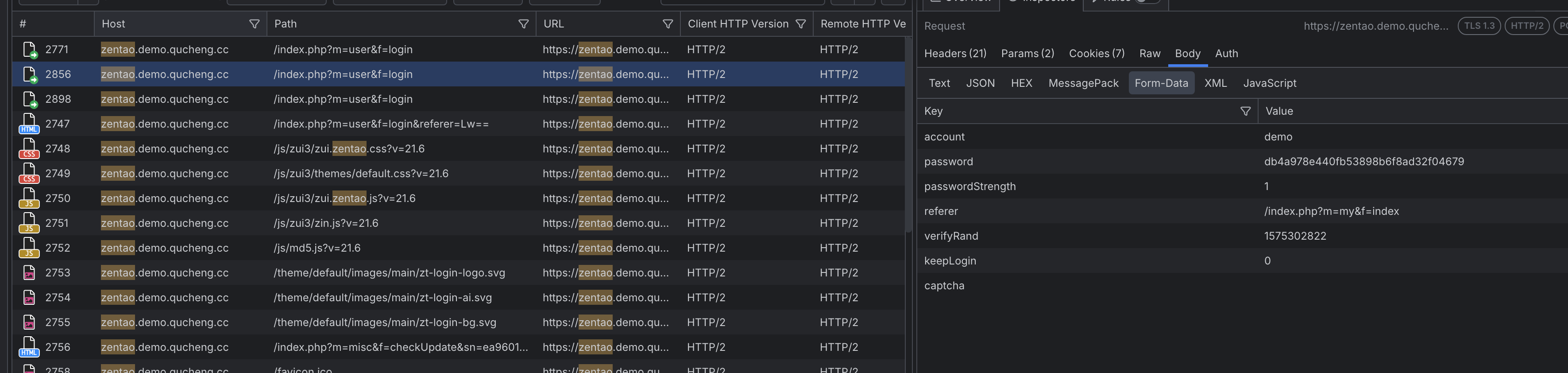Click the request icon for row 2771
Image resolution: width=1568 pixels, height=373 pixels.
click(29, 50)
